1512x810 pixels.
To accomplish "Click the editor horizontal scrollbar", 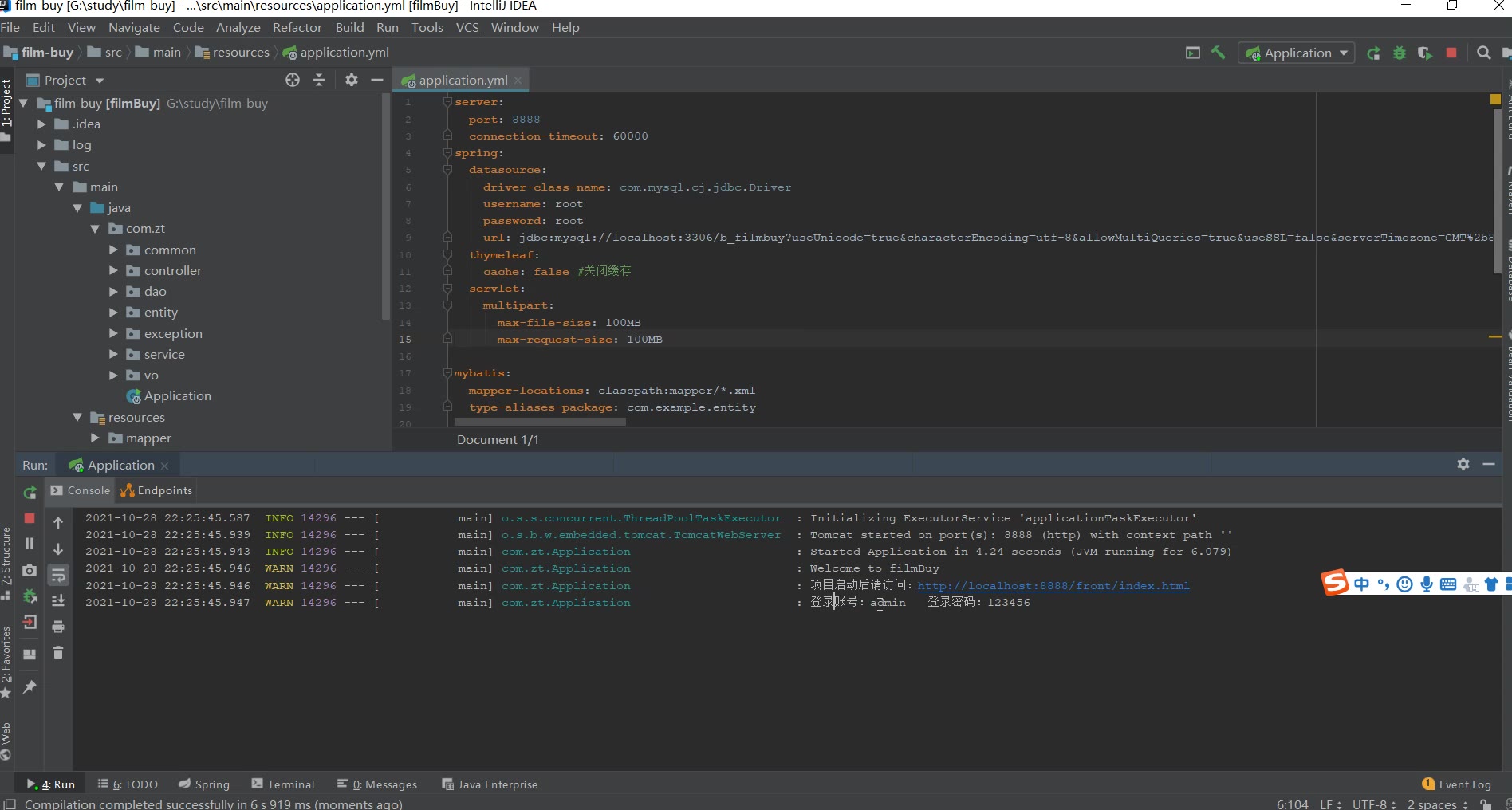I will coord(540,422).
